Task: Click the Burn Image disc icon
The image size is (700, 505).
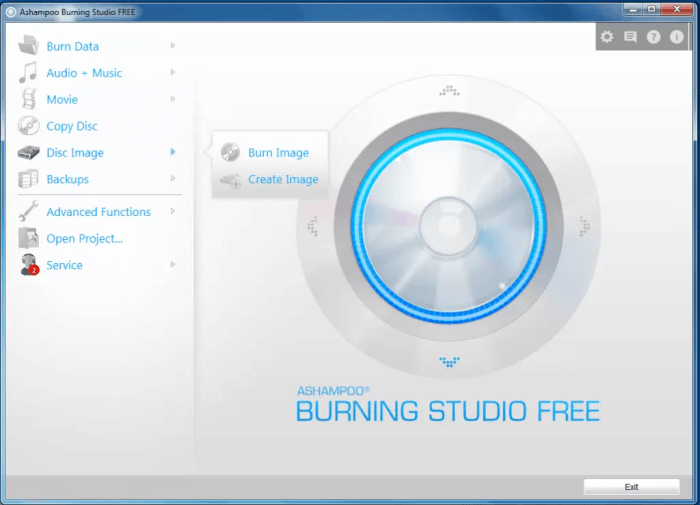Action: [x=230, y=152]
